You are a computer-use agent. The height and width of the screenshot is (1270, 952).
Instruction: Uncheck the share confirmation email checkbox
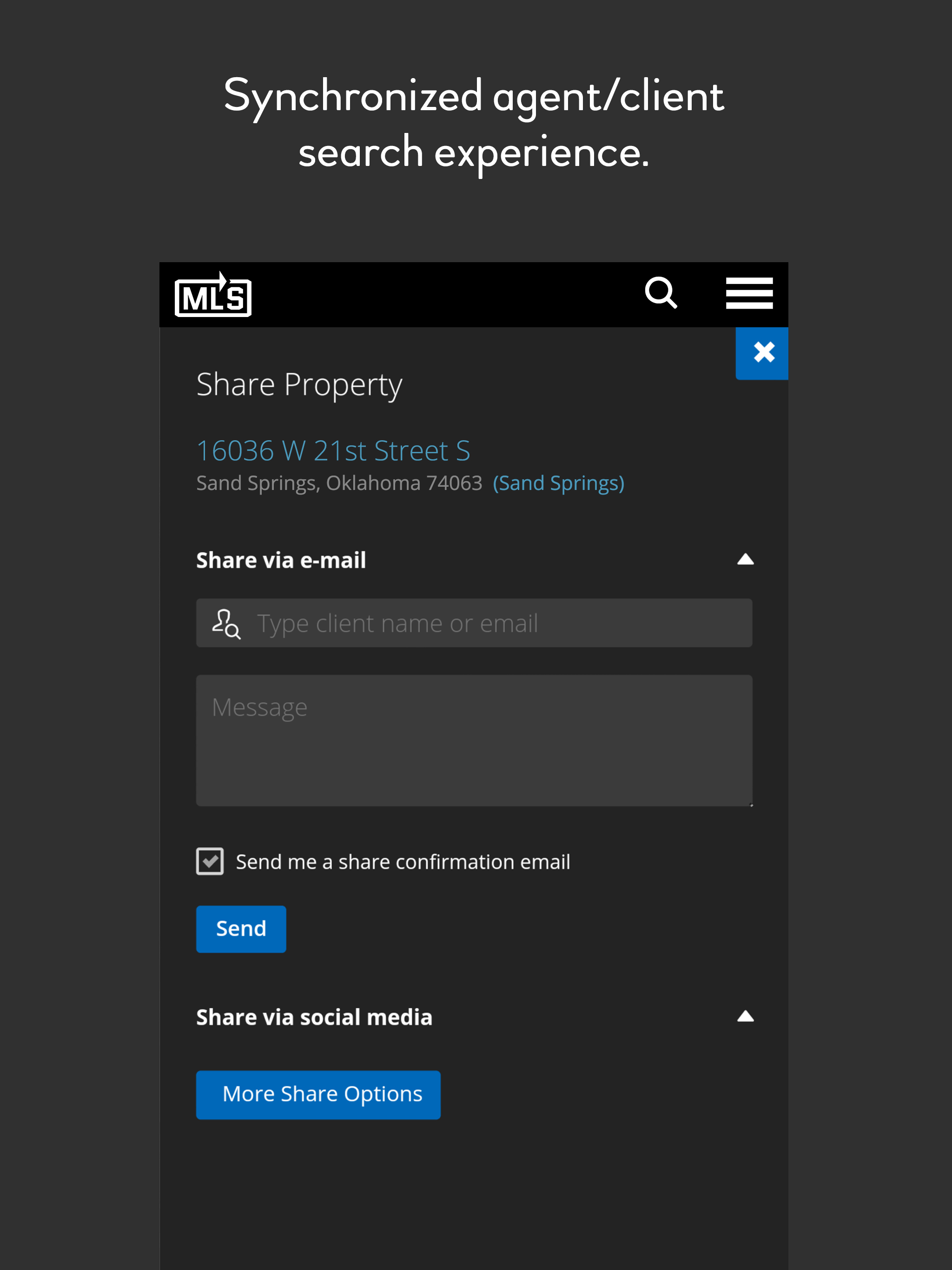click(210, 861)
